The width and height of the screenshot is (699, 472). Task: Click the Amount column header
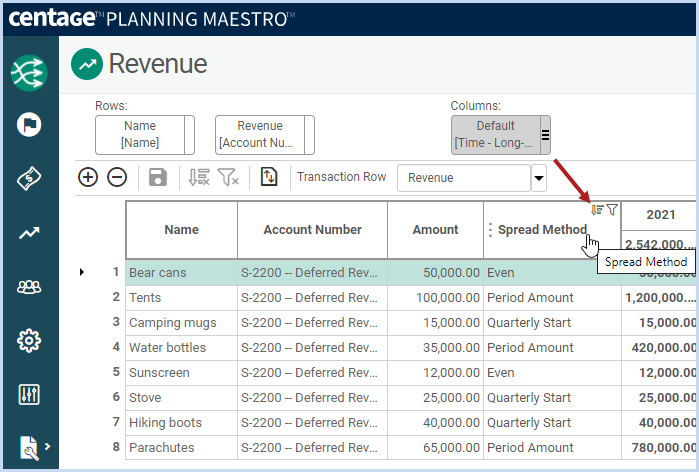click(435, 230)
